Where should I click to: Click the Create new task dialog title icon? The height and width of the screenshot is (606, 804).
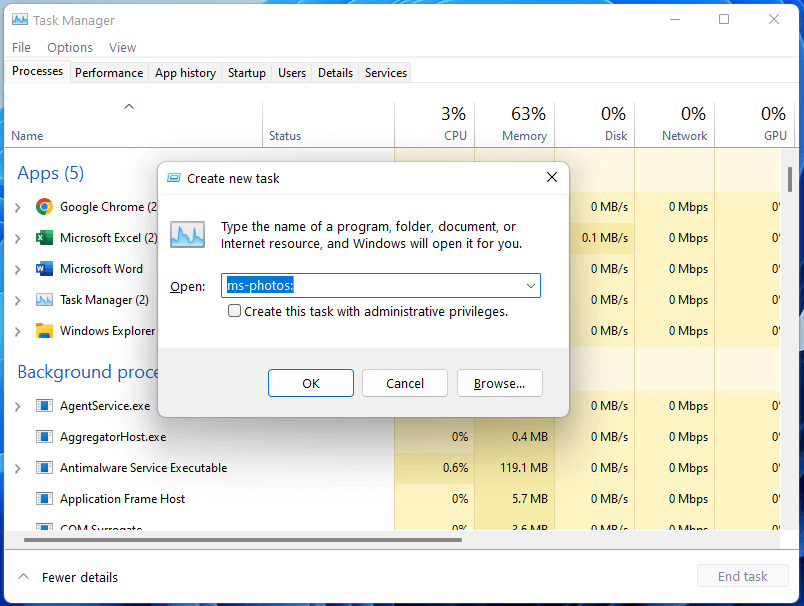click(x=174, y=178)
